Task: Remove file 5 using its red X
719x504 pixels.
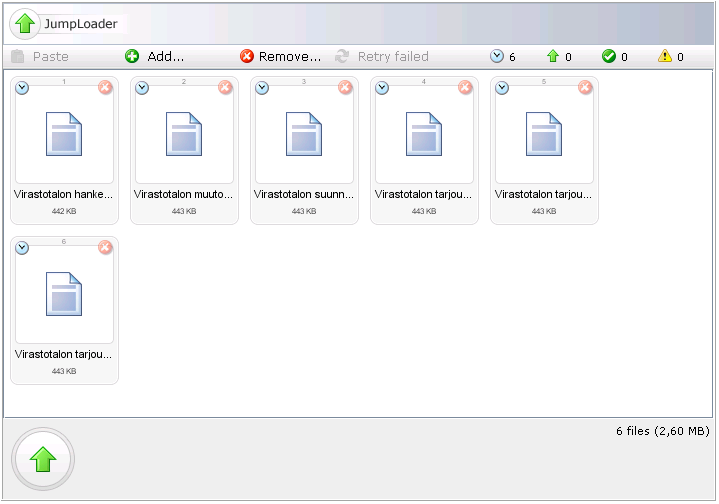Action: click(585, 87)
